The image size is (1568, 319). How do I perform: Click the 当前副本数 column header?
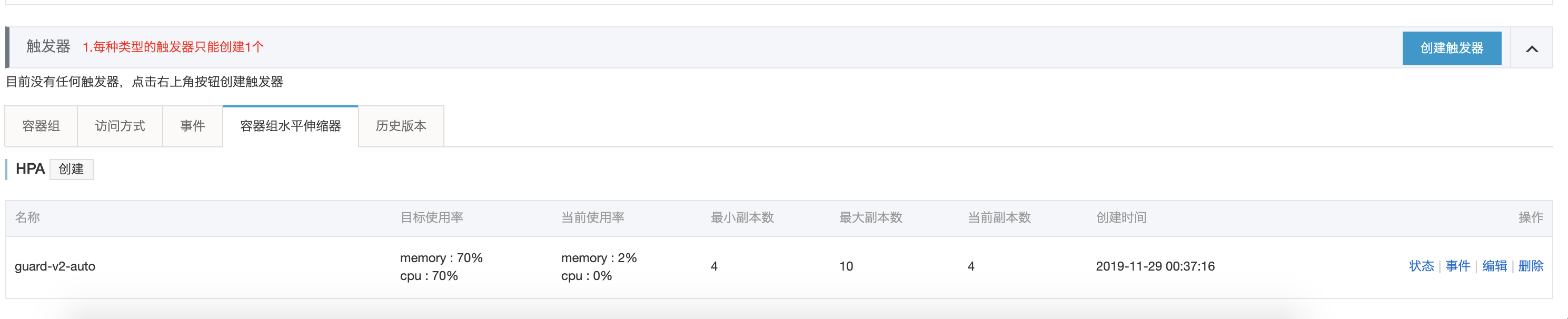click(x=999, y=218)
